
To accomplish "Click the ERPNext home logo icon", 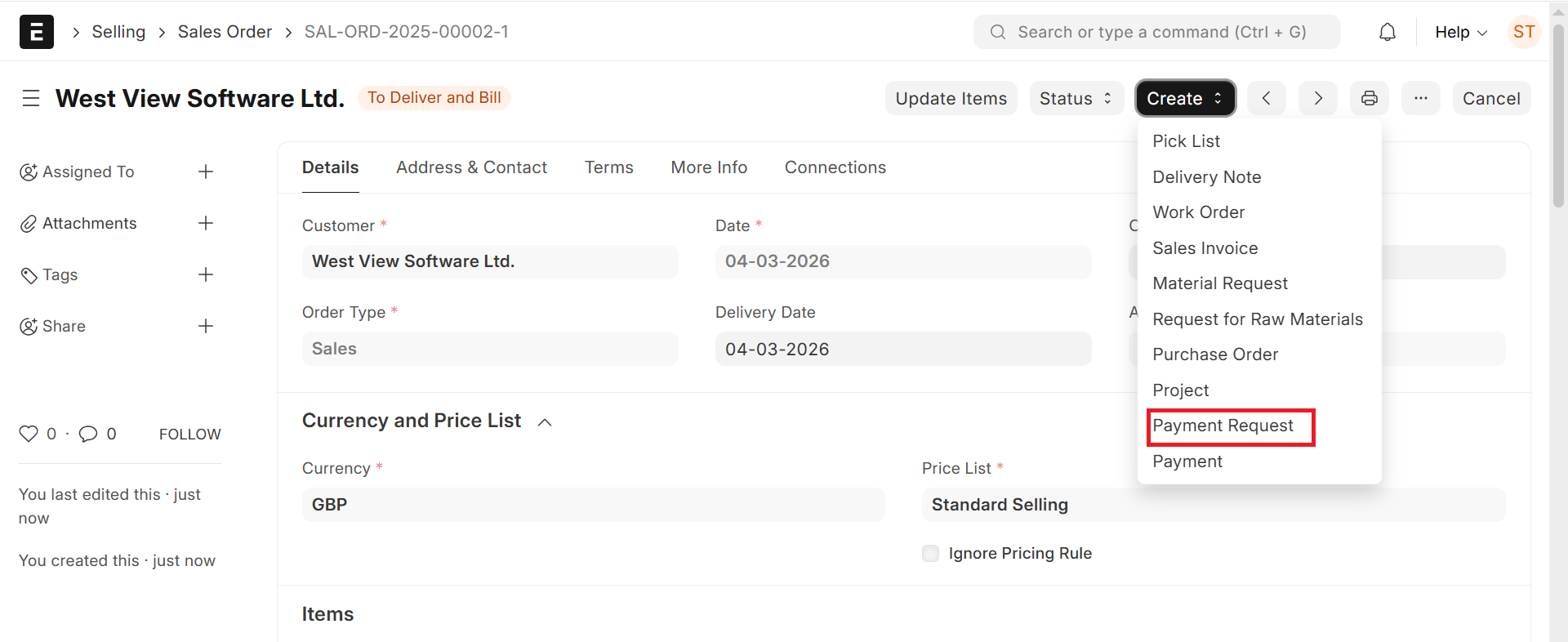I will pyautogui.click(x=37, y=32).
